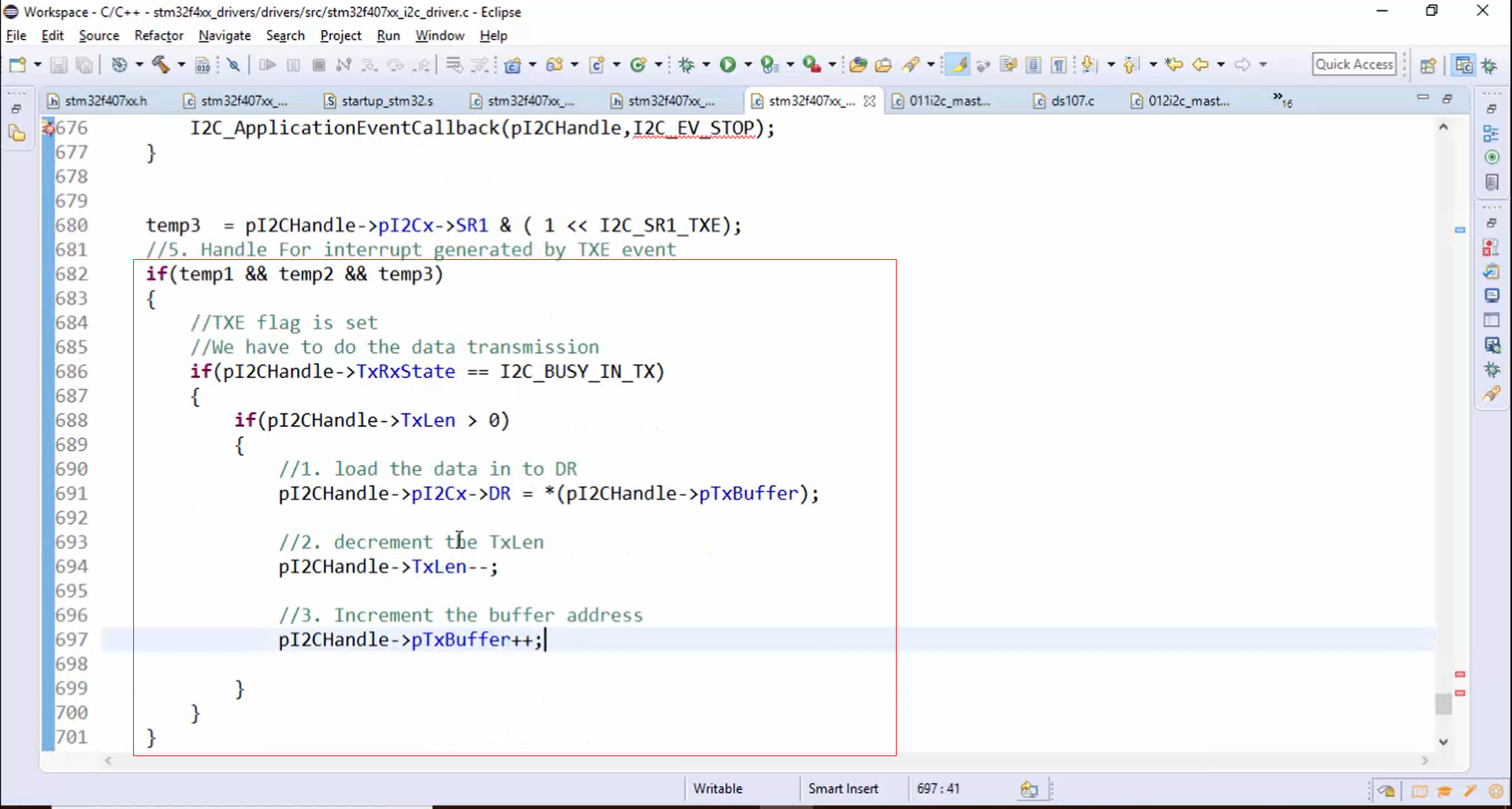Expand the Run launch dropdown arrow
The image size is (1512, 809).
click(748, 65)
